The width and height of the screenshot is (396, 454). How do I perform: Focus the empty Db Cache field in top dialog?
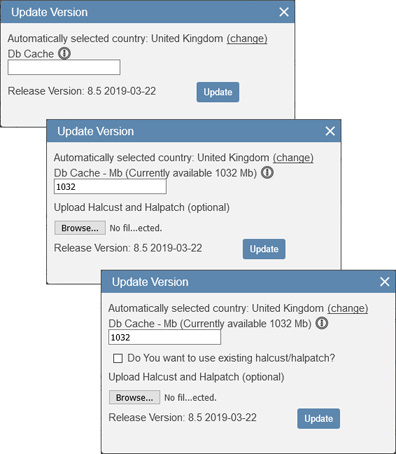(x=64, y=67)
